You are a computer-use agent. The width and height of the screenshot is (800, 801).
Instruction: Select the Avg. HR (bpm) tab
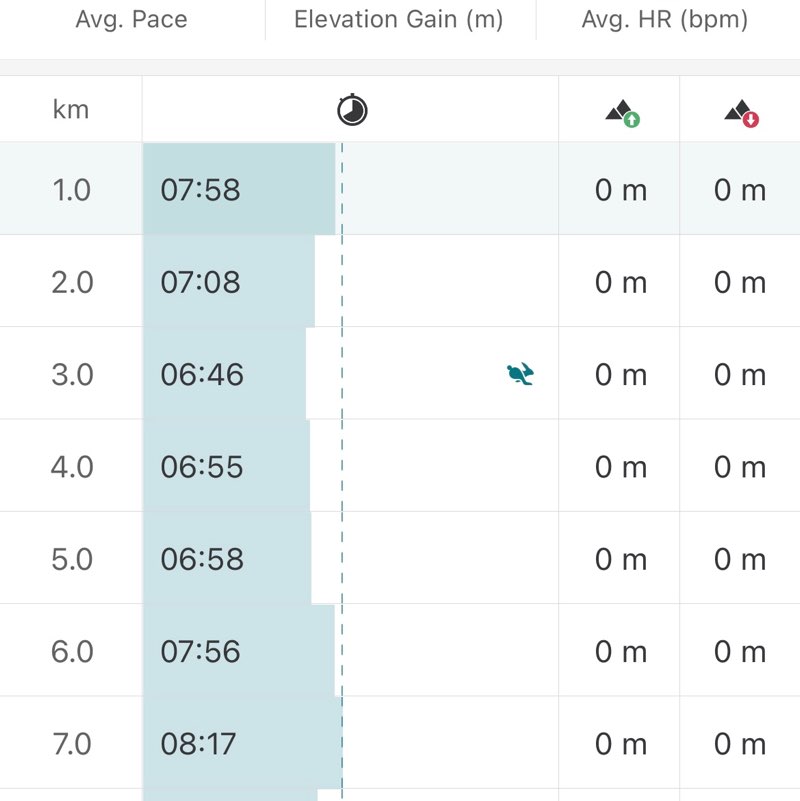point(664,20)
